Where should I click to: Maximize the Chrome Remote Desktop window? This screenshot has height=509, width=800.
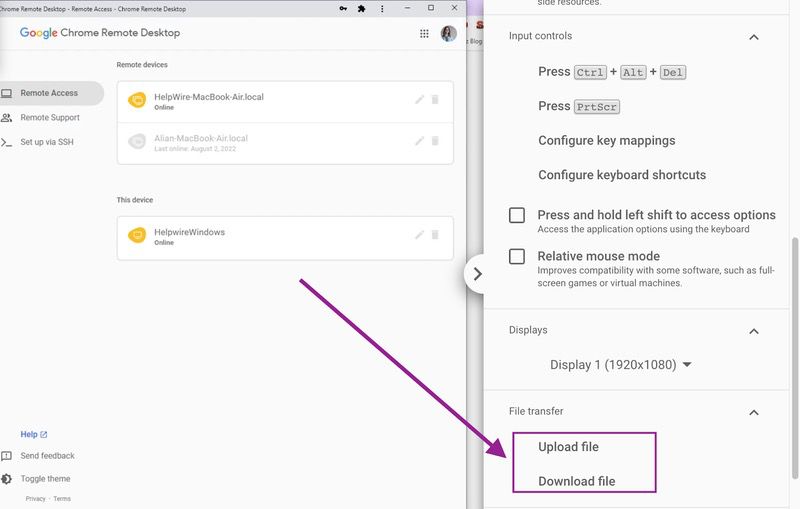click(x=431, y=8)
